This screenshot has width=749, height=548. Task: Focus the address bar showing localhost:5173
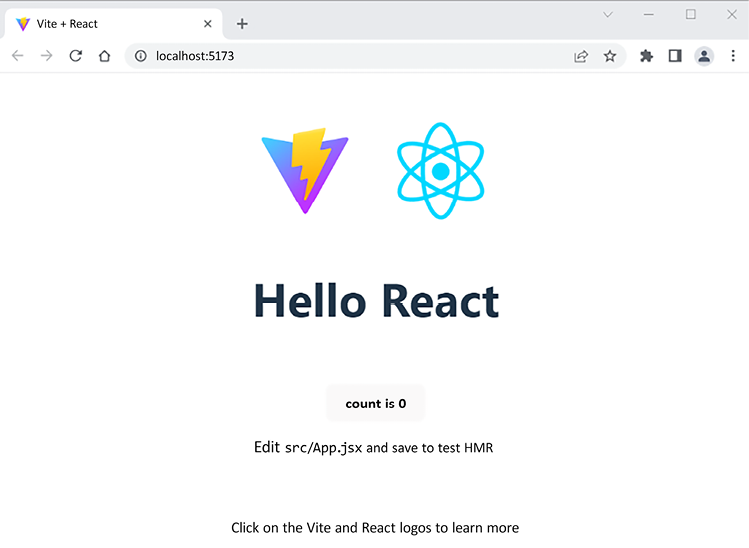point(350,56)
